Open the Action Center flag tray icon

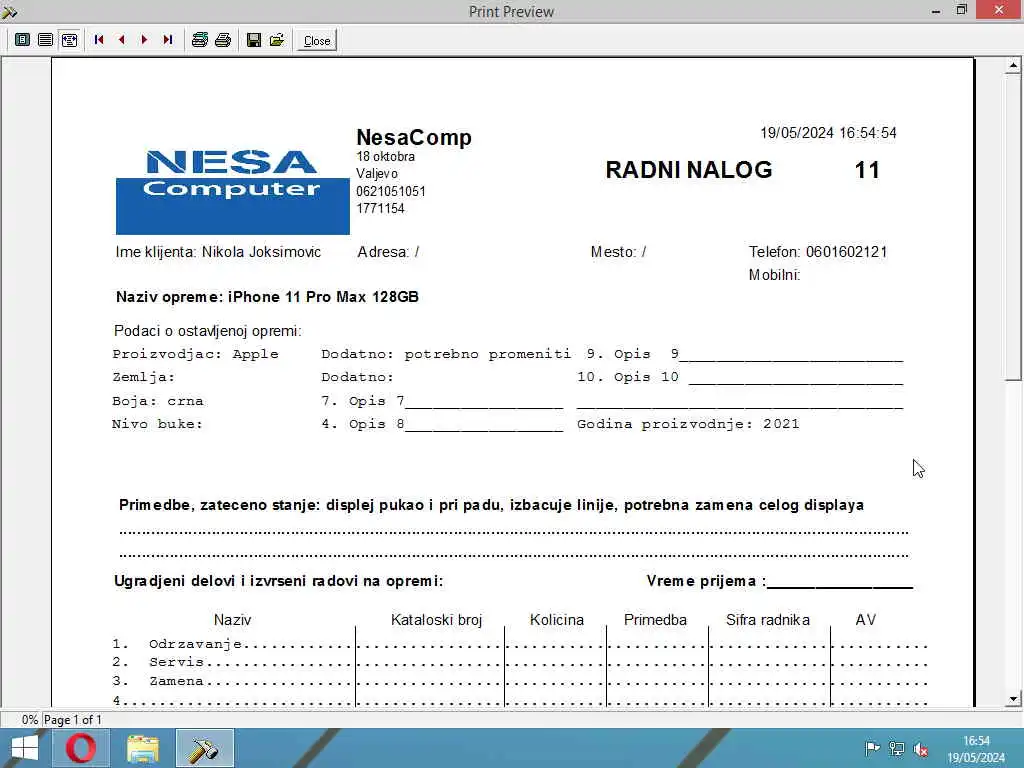click(x=872, y=748)
